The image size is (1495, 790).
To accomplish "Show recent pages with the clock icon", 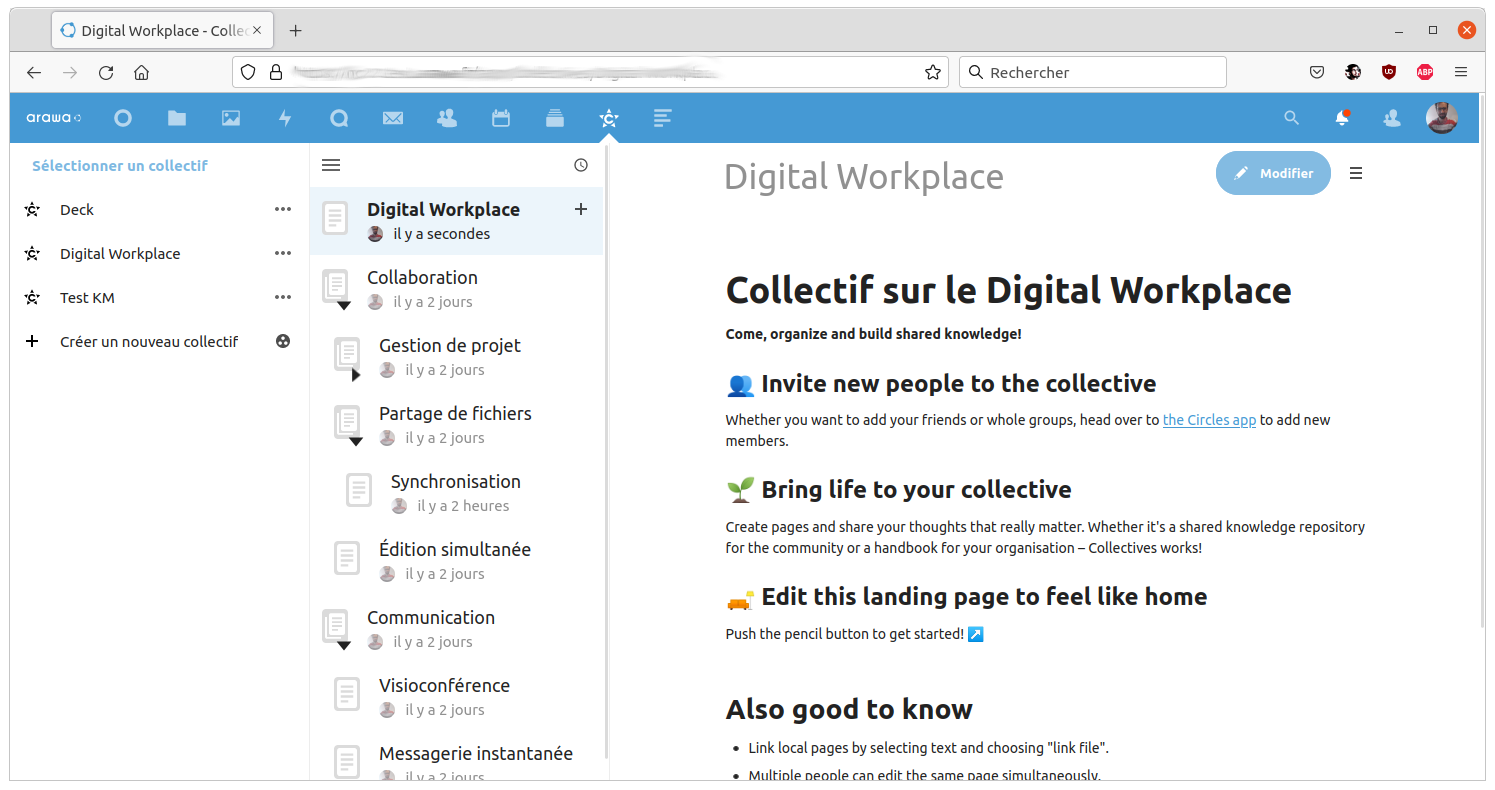I will tap(581, 165).
